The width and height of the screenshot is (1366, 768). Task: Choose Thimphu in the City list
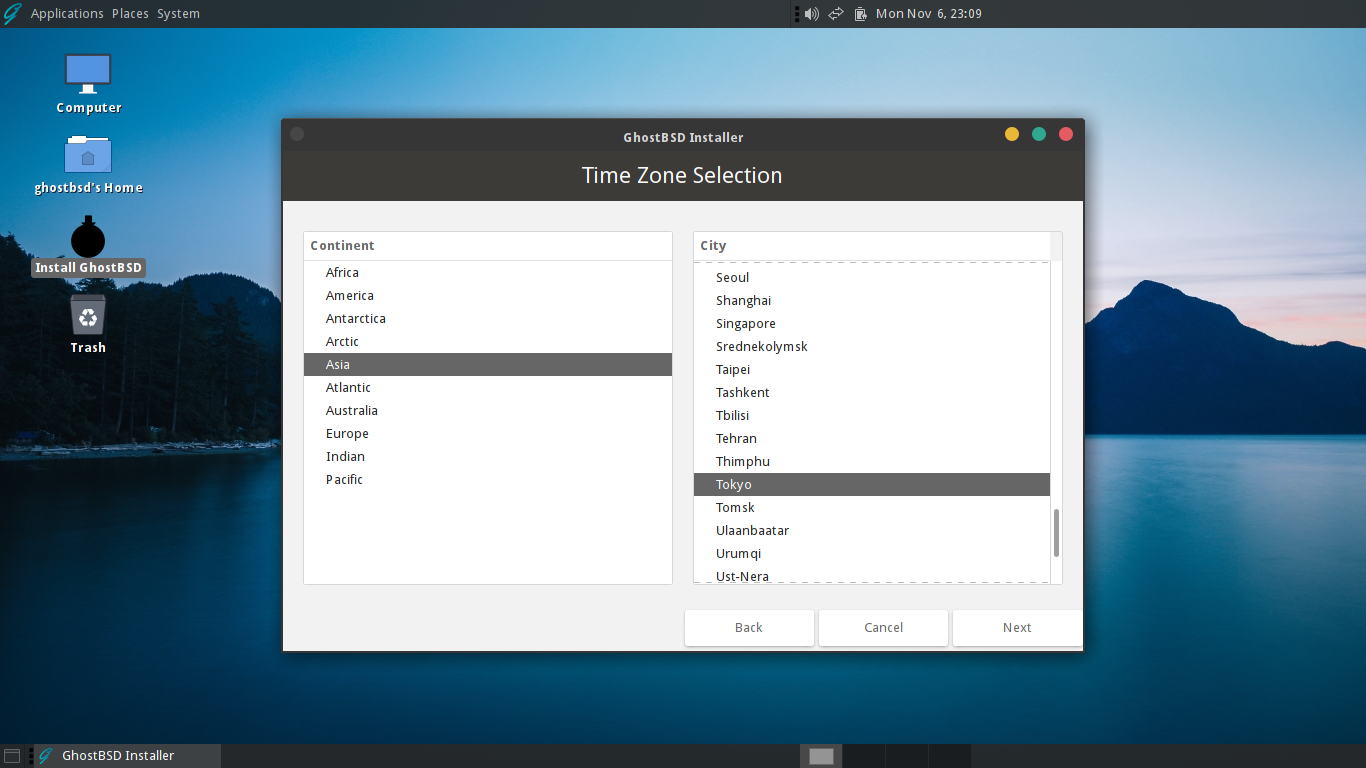pyautogui.click(x=872, y=462)
